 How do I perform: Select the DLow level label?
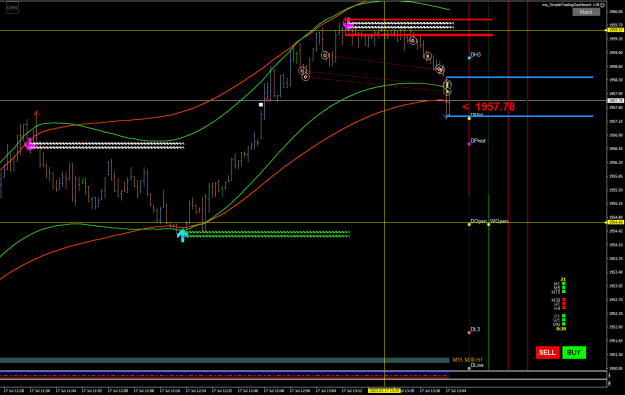pyautogui.click(x=477, y=365)
